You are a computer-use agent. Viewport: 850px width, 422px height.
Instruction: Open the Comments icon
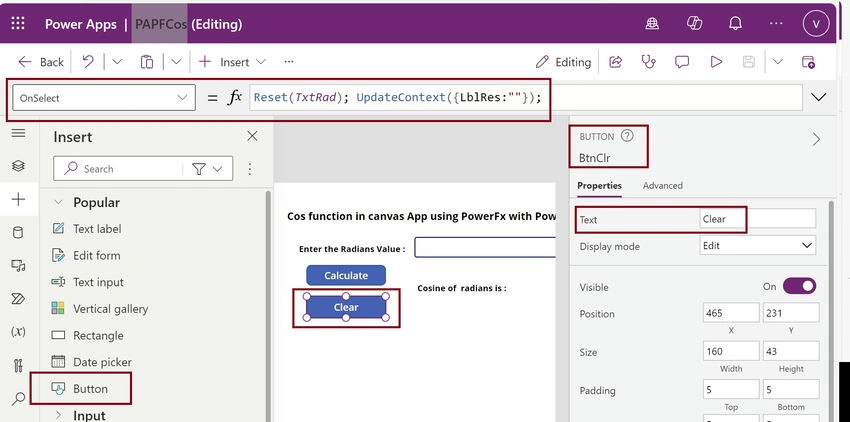point(682,62)
